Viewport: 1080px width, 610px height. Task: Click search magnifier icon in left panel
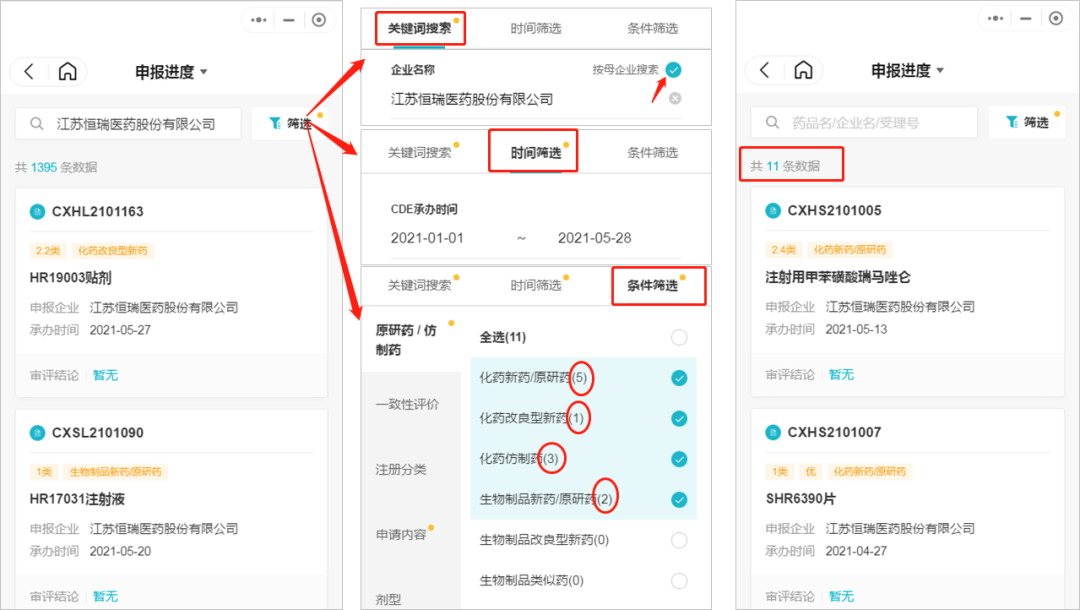click(37, 124)
